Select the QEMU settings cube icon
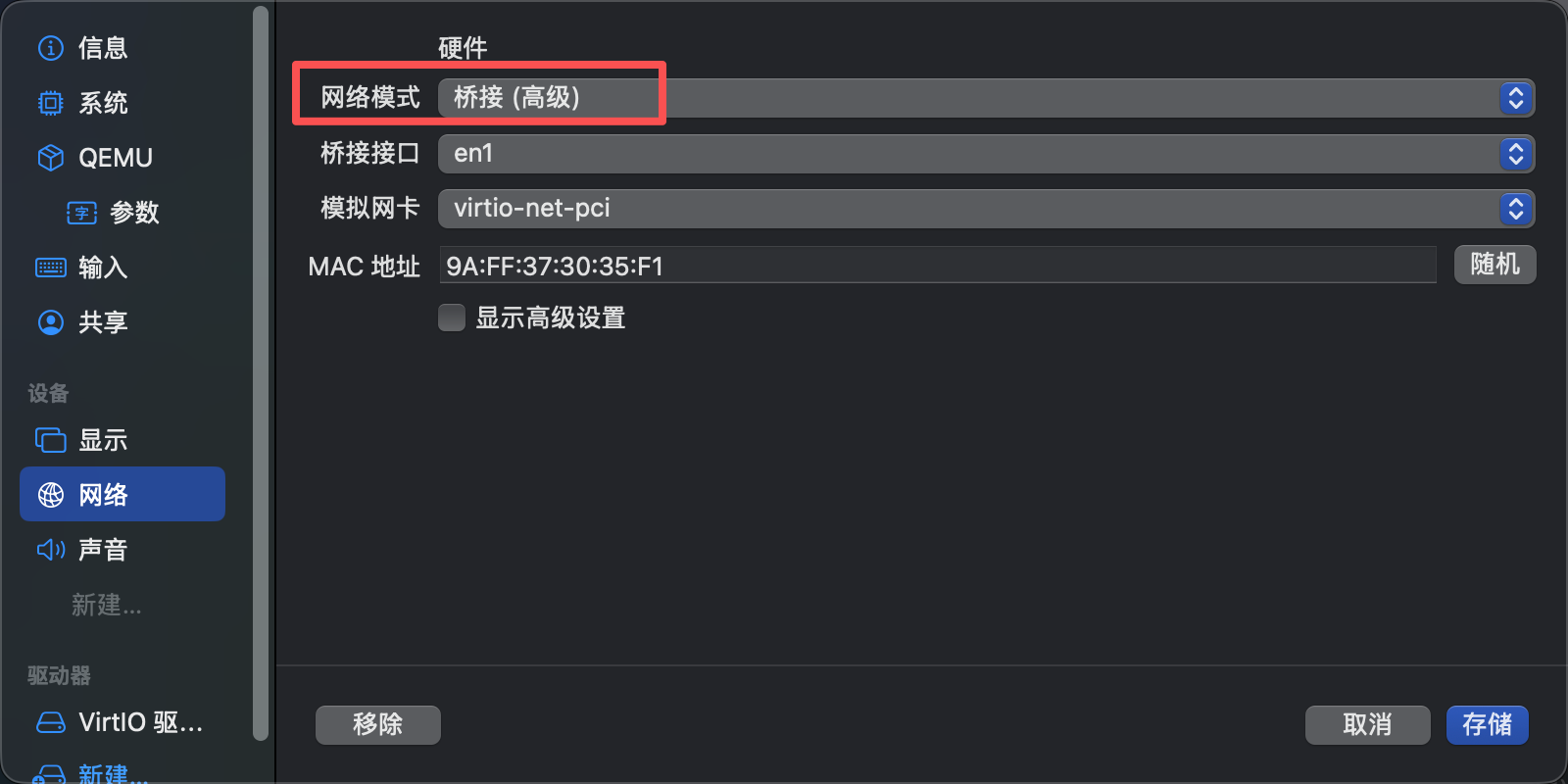The height and width of the screenshot is (784, 1568). (50, 157)
